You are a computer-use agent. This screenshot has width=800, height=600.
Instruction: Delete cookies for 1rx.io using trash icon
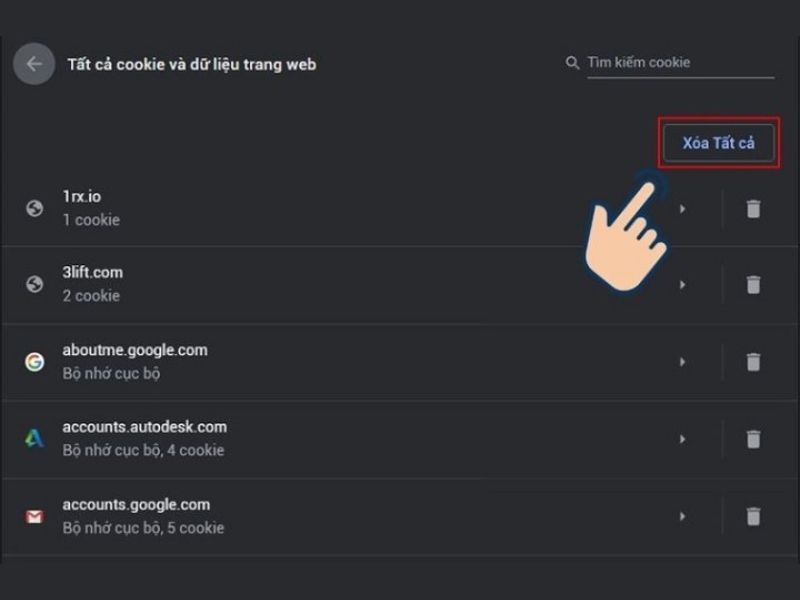tap(753, 207)
